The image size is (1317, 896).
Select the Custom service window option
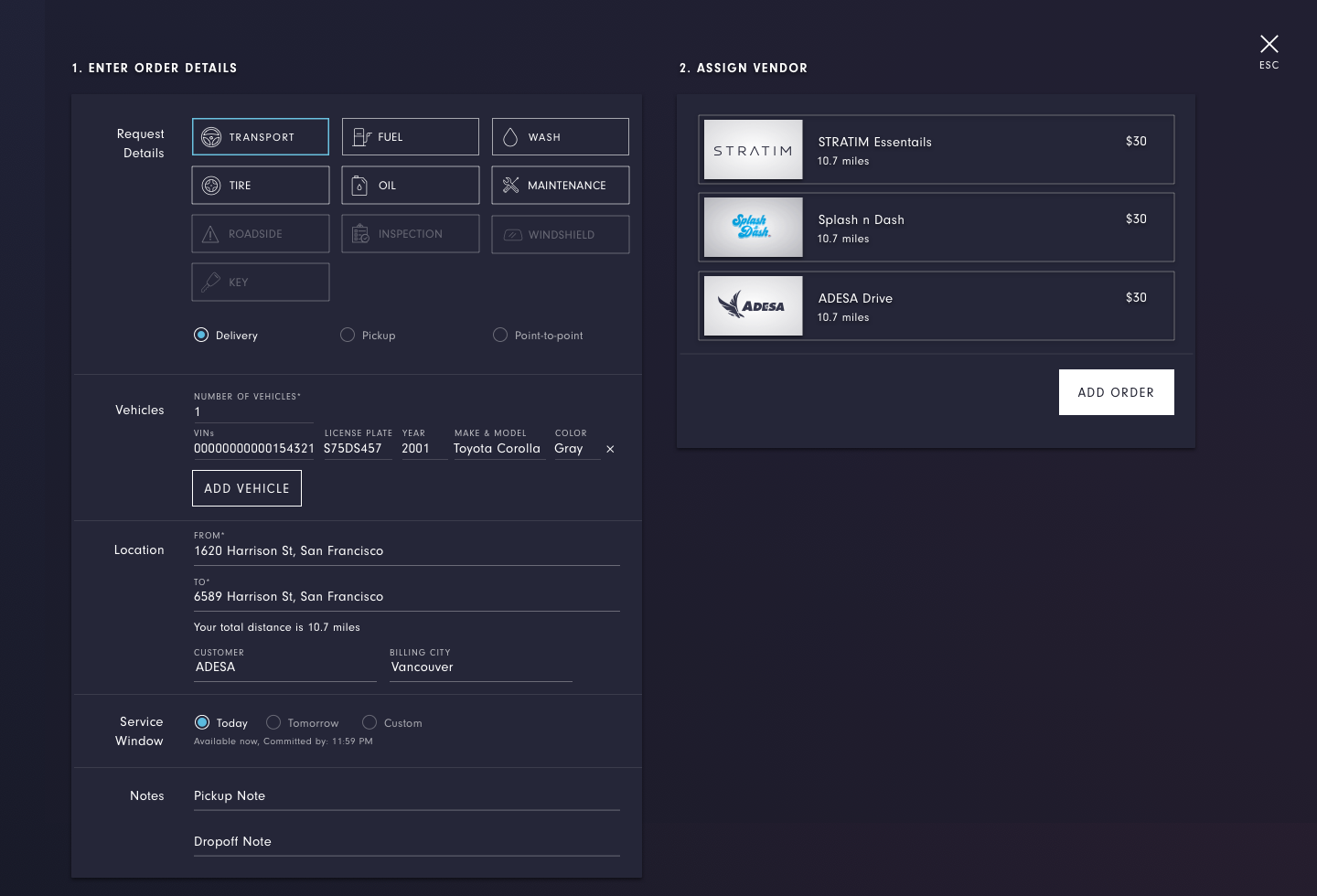[x=369, y=722]
